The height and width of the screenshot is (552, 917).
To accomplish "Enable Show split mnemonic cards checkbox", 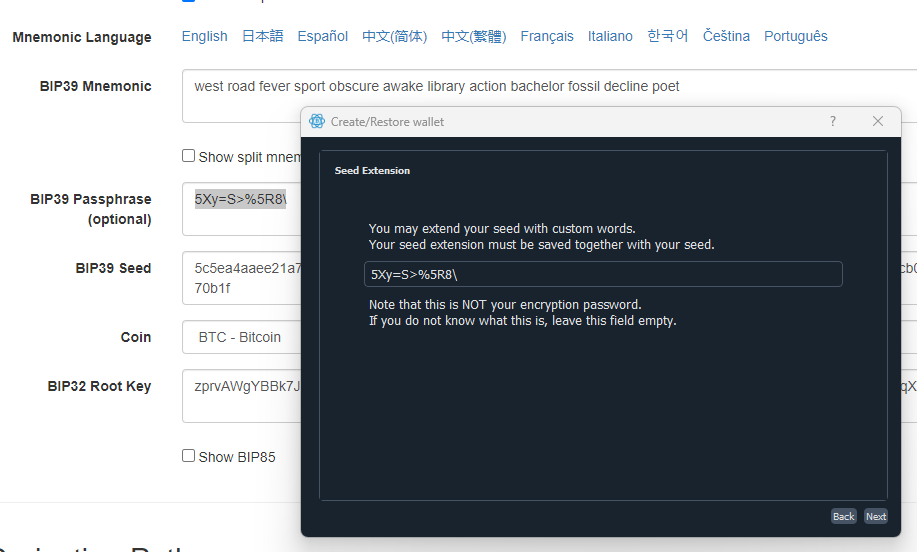I will click(x=188, y=156).
